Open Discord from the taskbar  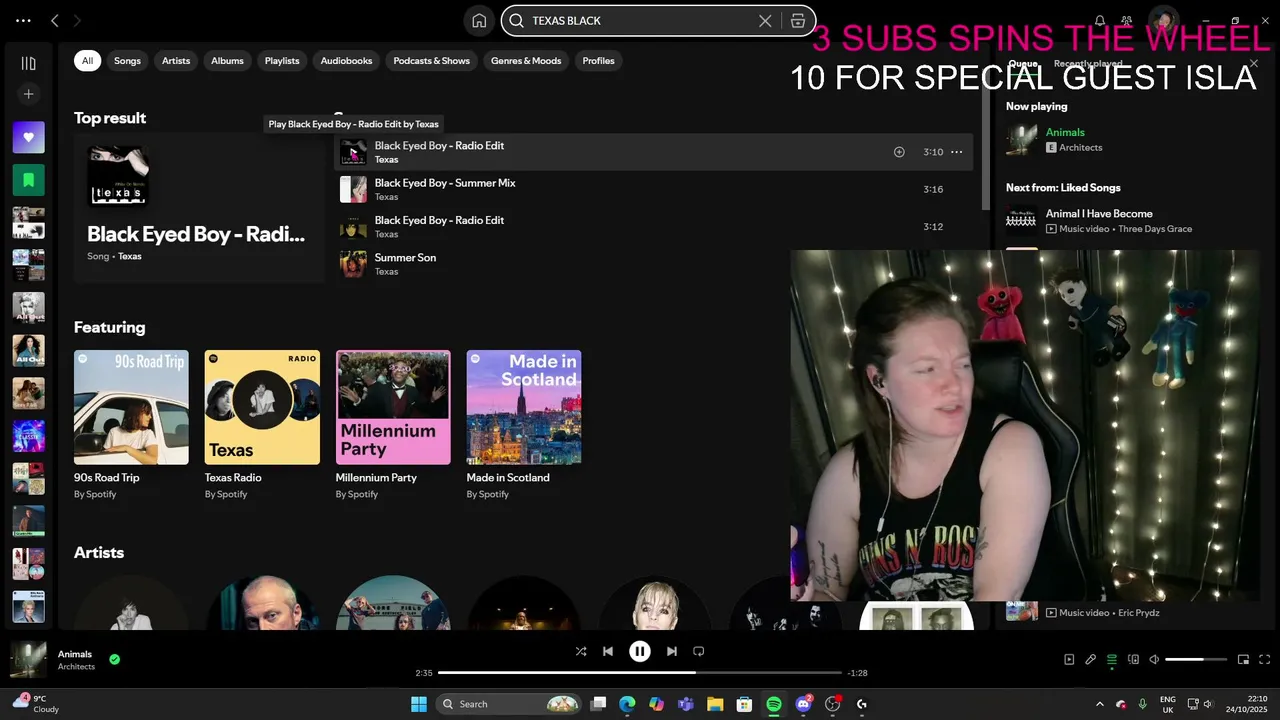click(x=803, y=704)
